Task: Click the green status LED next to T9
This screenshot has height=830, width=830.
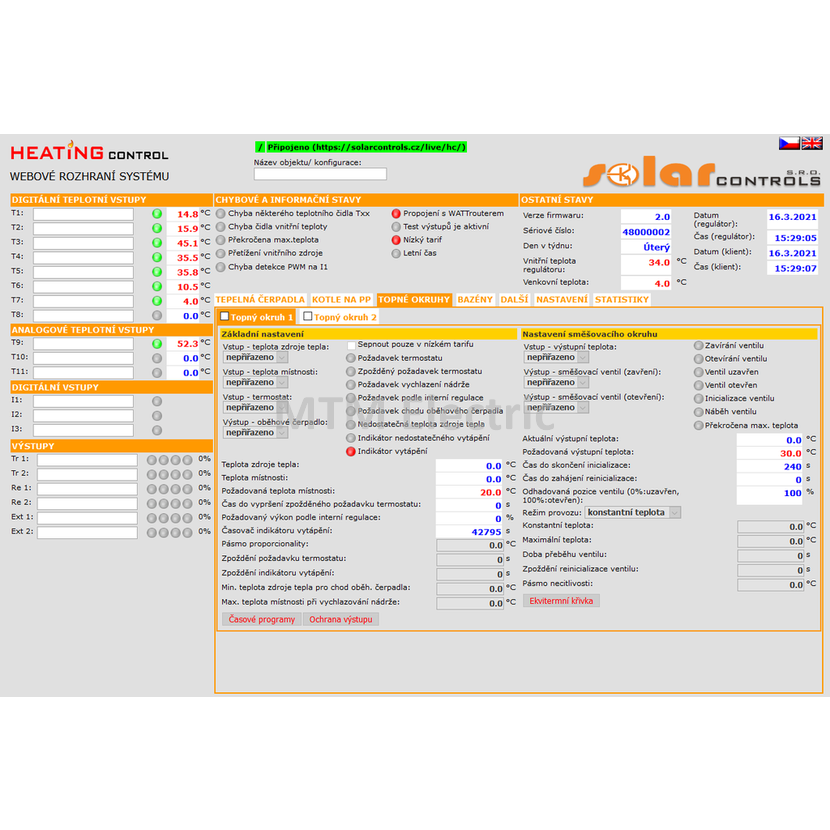Action: (157, 343)
